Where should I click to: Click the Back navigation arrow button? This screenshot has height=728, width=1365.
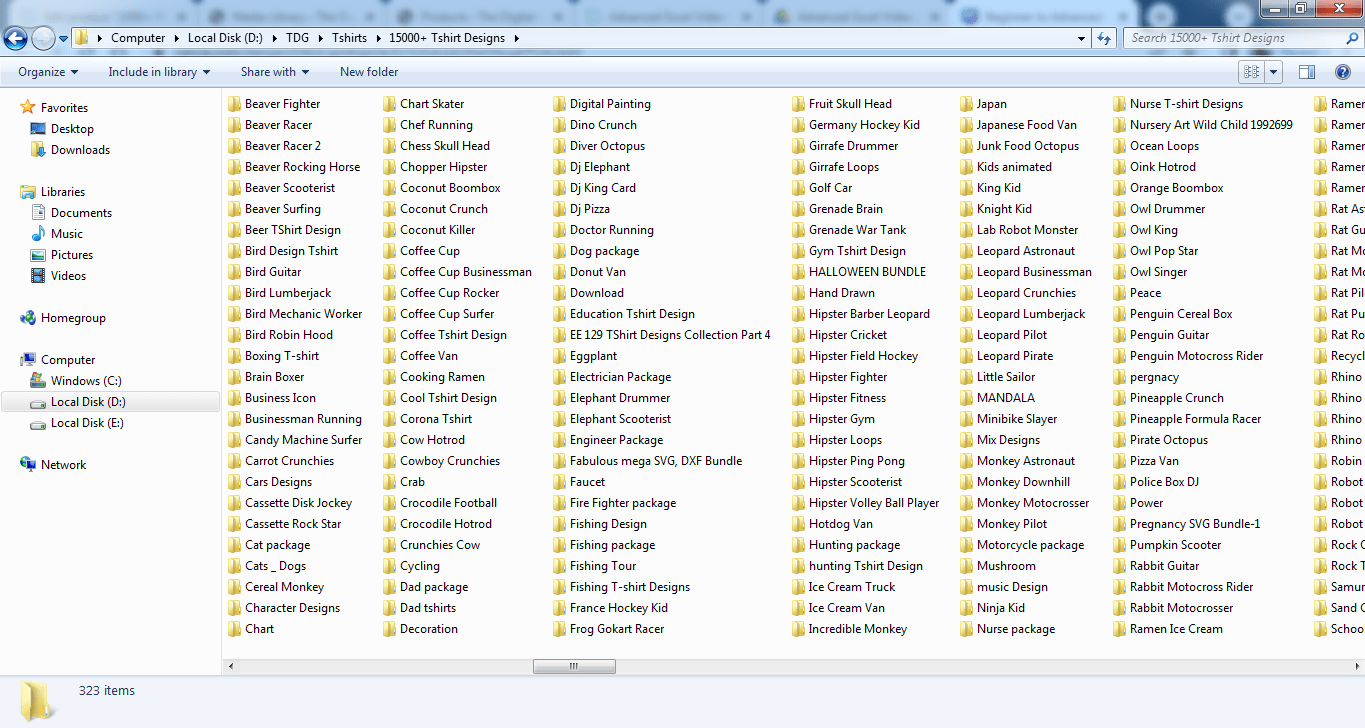[16, 39]
